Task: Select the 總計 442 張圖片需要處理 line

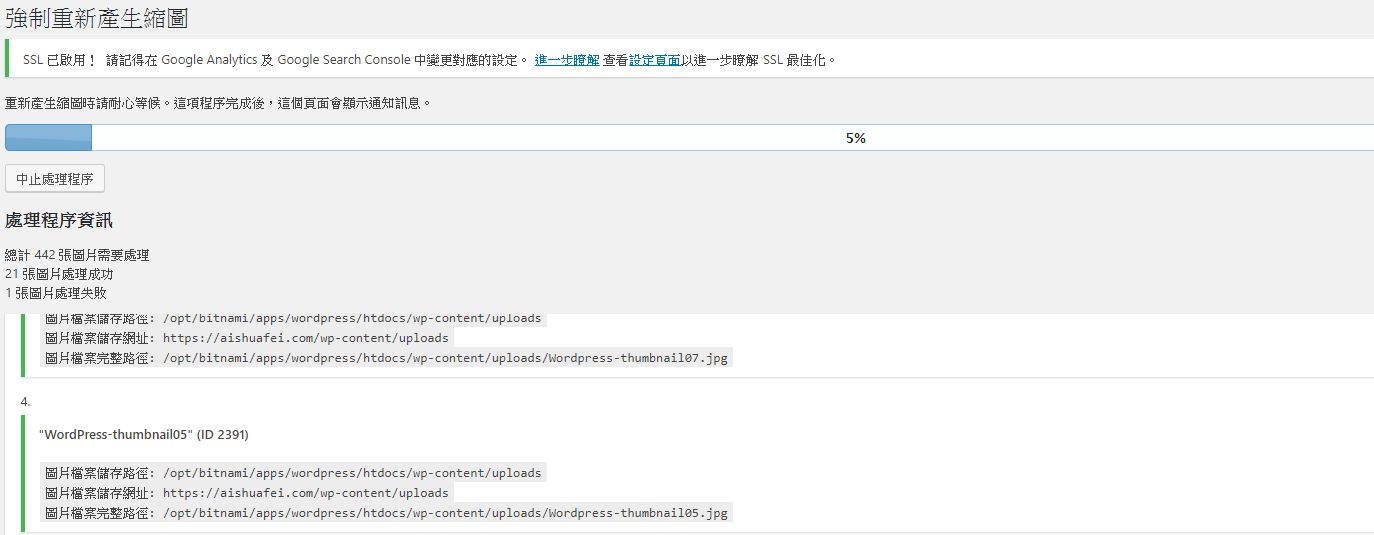Action: click(x=77, y=255)
